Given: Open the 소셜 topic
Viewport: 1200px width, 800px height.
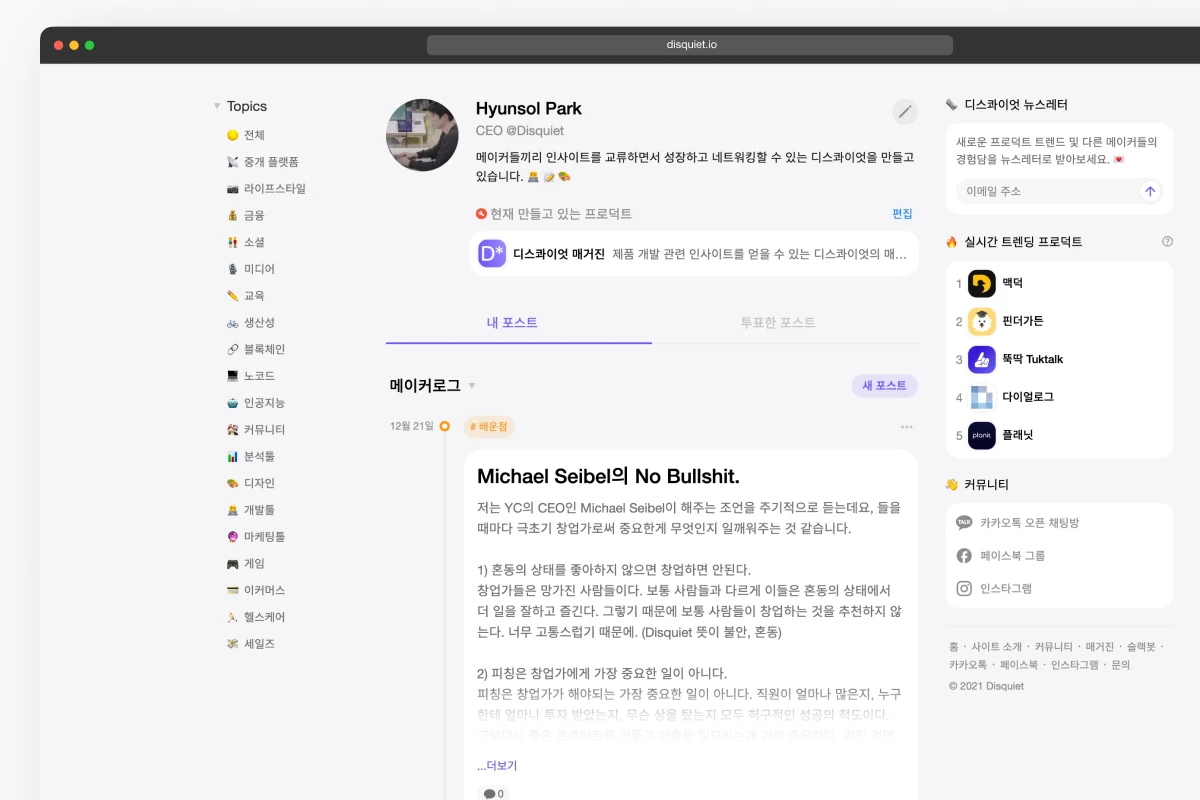Looking at the screenshot, I should [x=246, y=242].
